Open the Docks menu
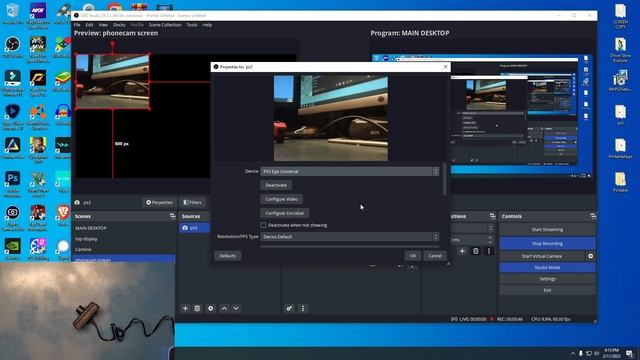This screenshot has width=640, height=360. pos(119,25)
